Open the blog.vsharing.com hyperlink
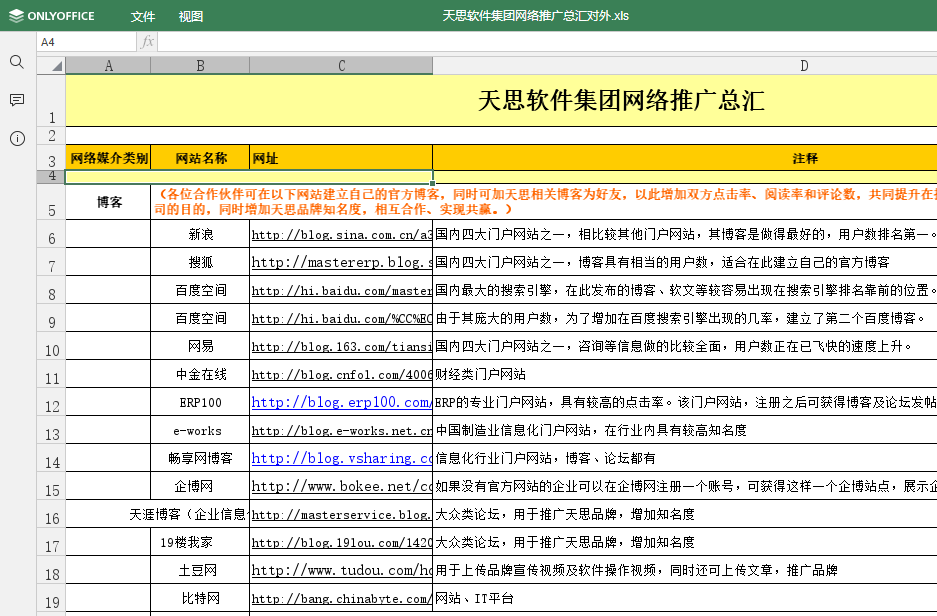The image size is (937, 616). (341, 458)
